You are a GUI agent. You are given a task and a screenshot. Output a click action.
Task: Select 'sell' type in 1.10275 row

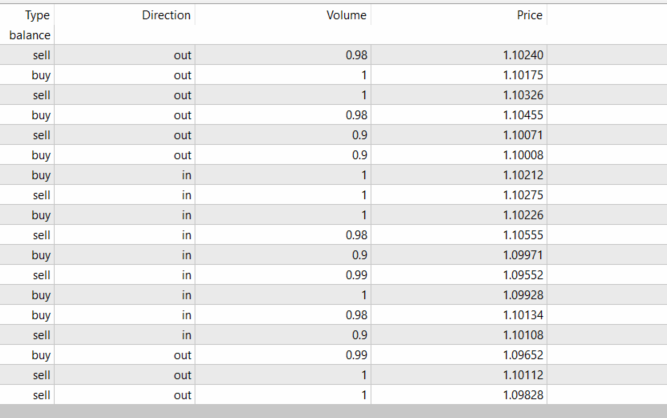[x=42, y=195]
